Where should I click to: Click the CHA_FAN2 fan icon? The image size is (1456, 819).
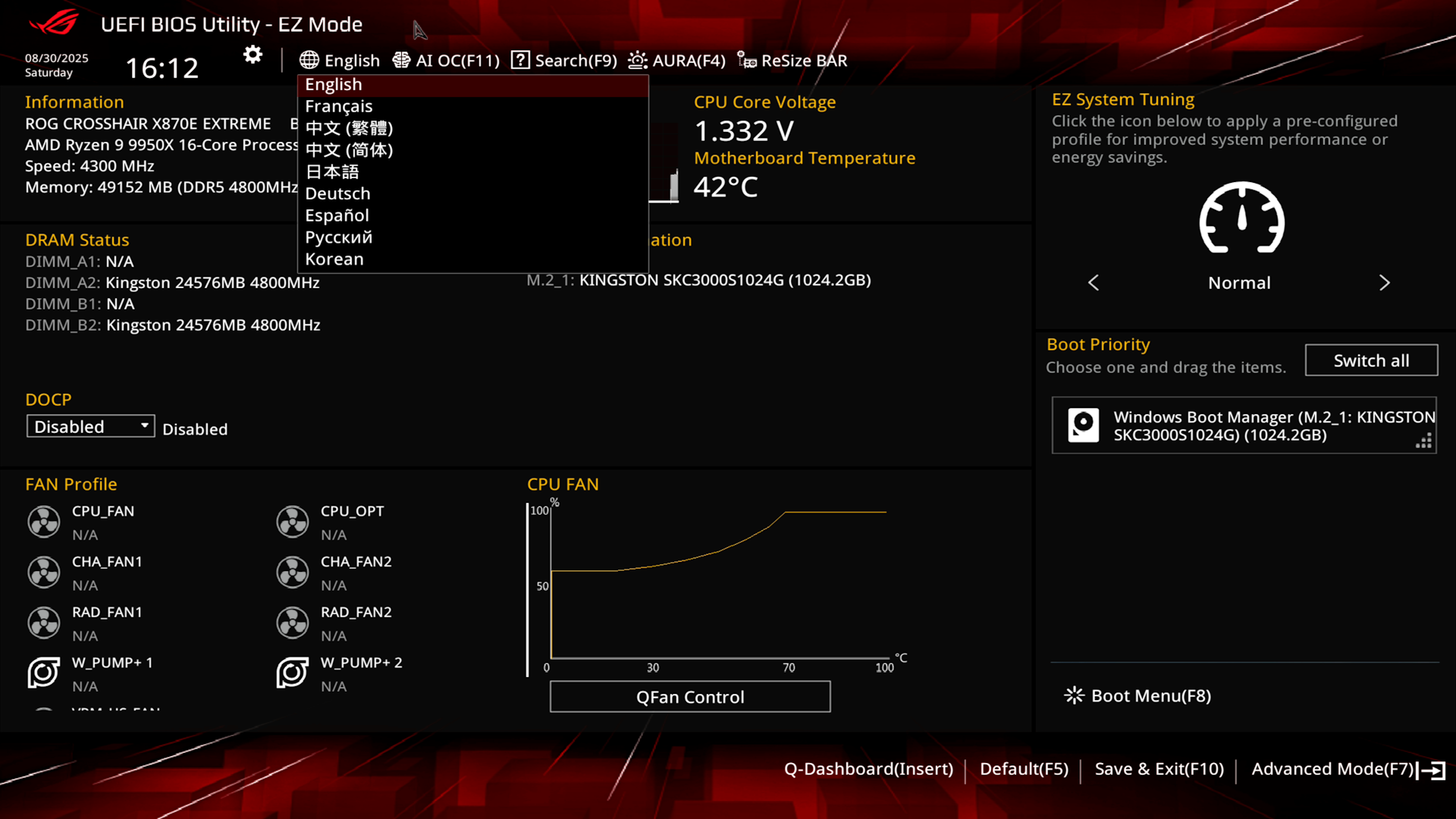tap(293, 573)
